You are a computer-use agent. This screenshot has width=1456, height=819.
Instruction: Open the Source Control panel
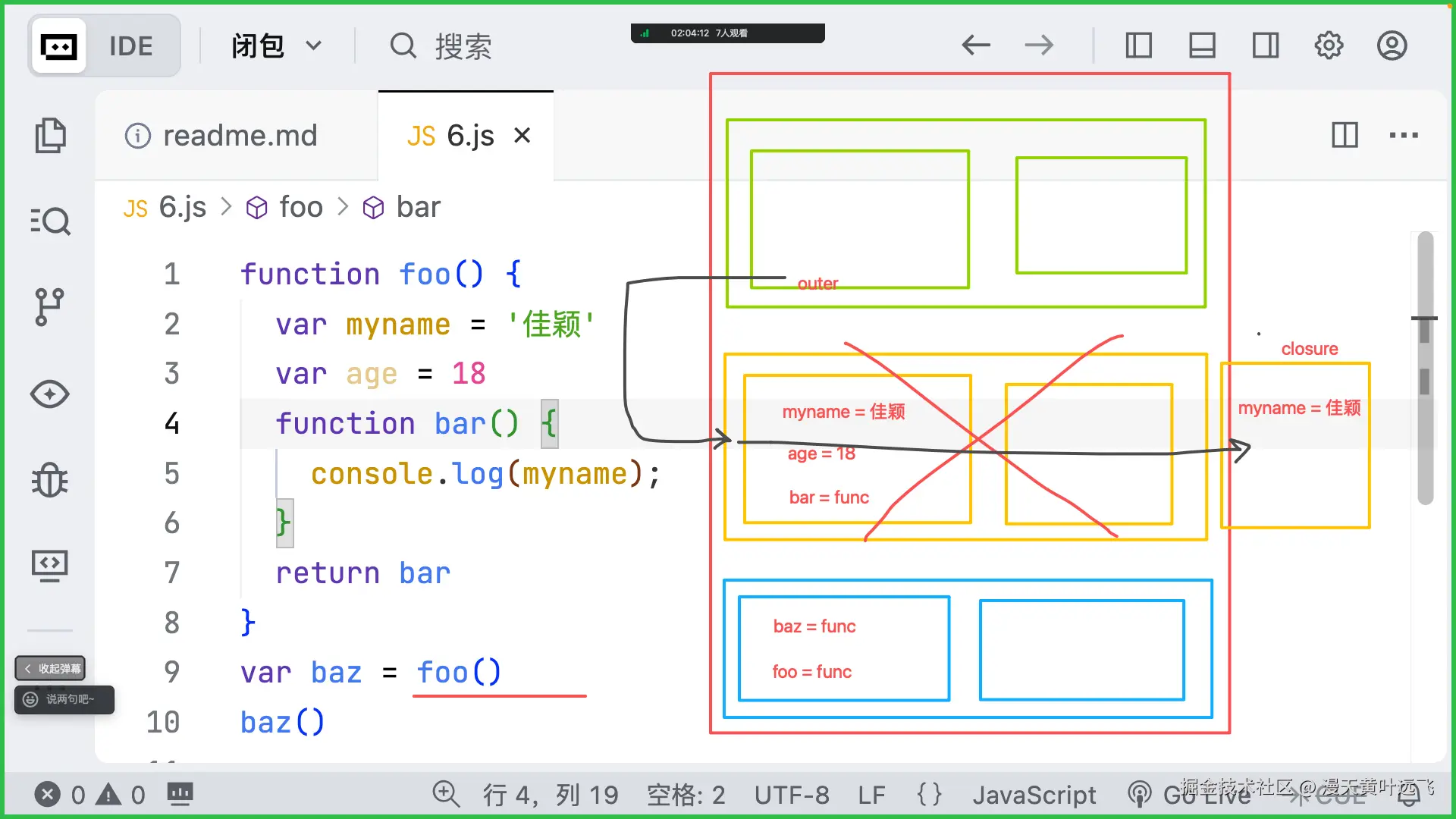(x=50, y=307)
